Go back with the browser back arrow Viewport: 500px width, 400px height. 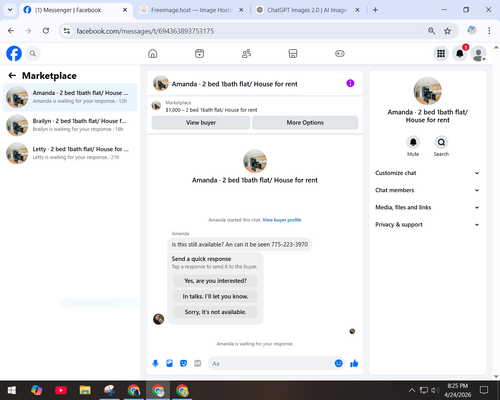pyautogui.click(x=11, y=31)
